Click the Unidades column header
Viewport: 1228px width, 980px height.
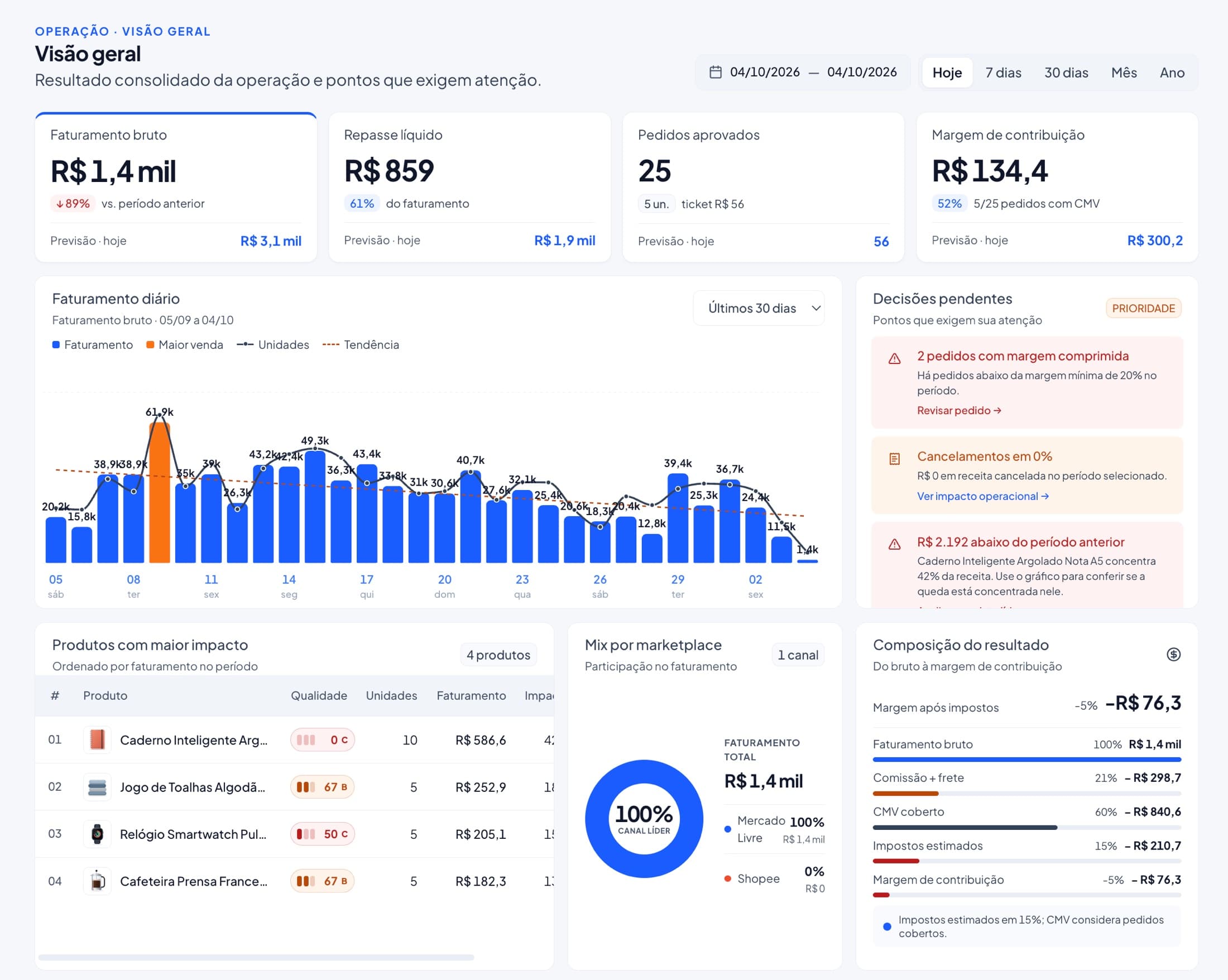[x=391, y=695]
